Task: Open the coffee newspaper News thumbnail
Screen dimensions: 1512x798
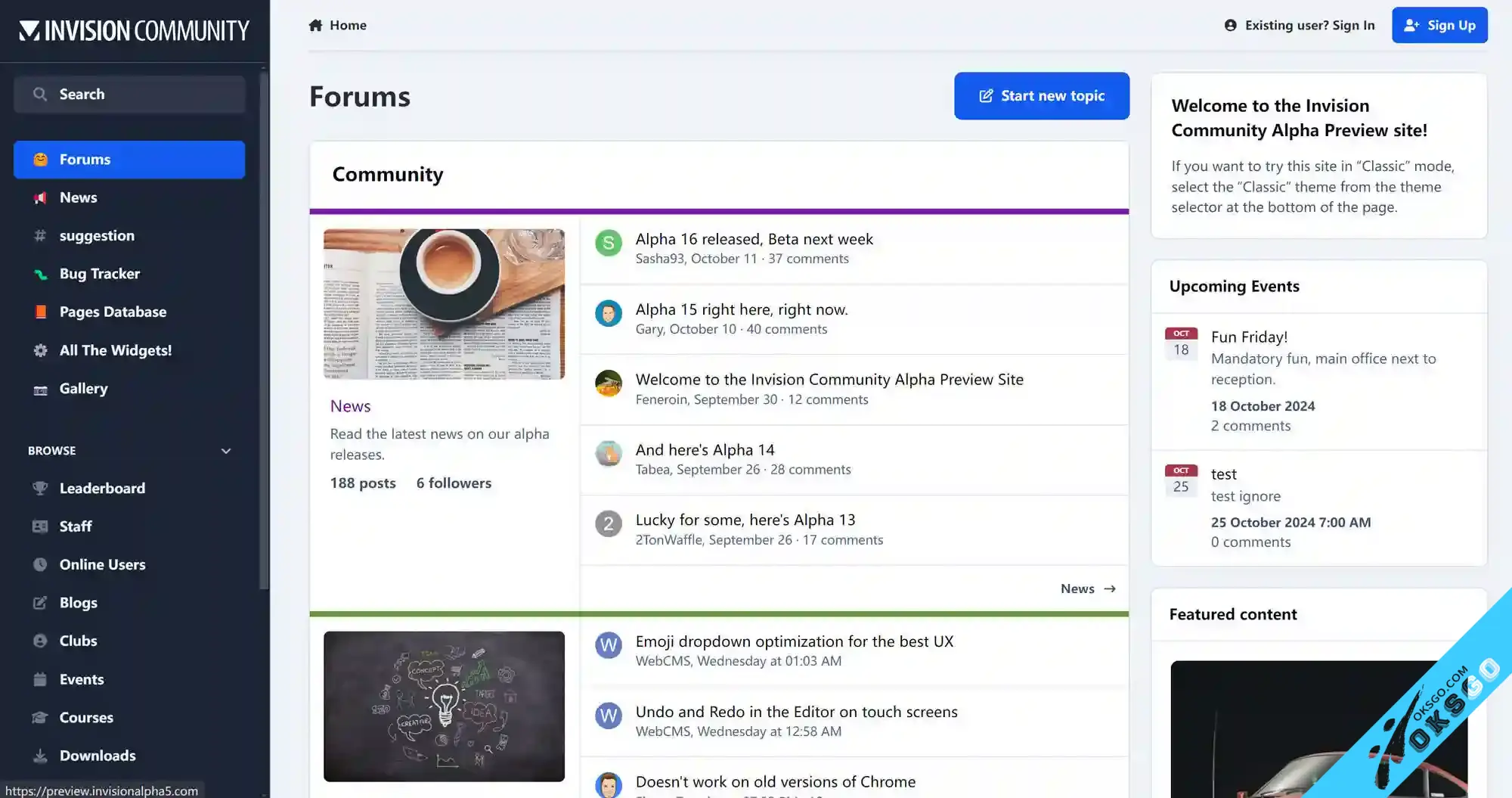Action: coord(444,304)
